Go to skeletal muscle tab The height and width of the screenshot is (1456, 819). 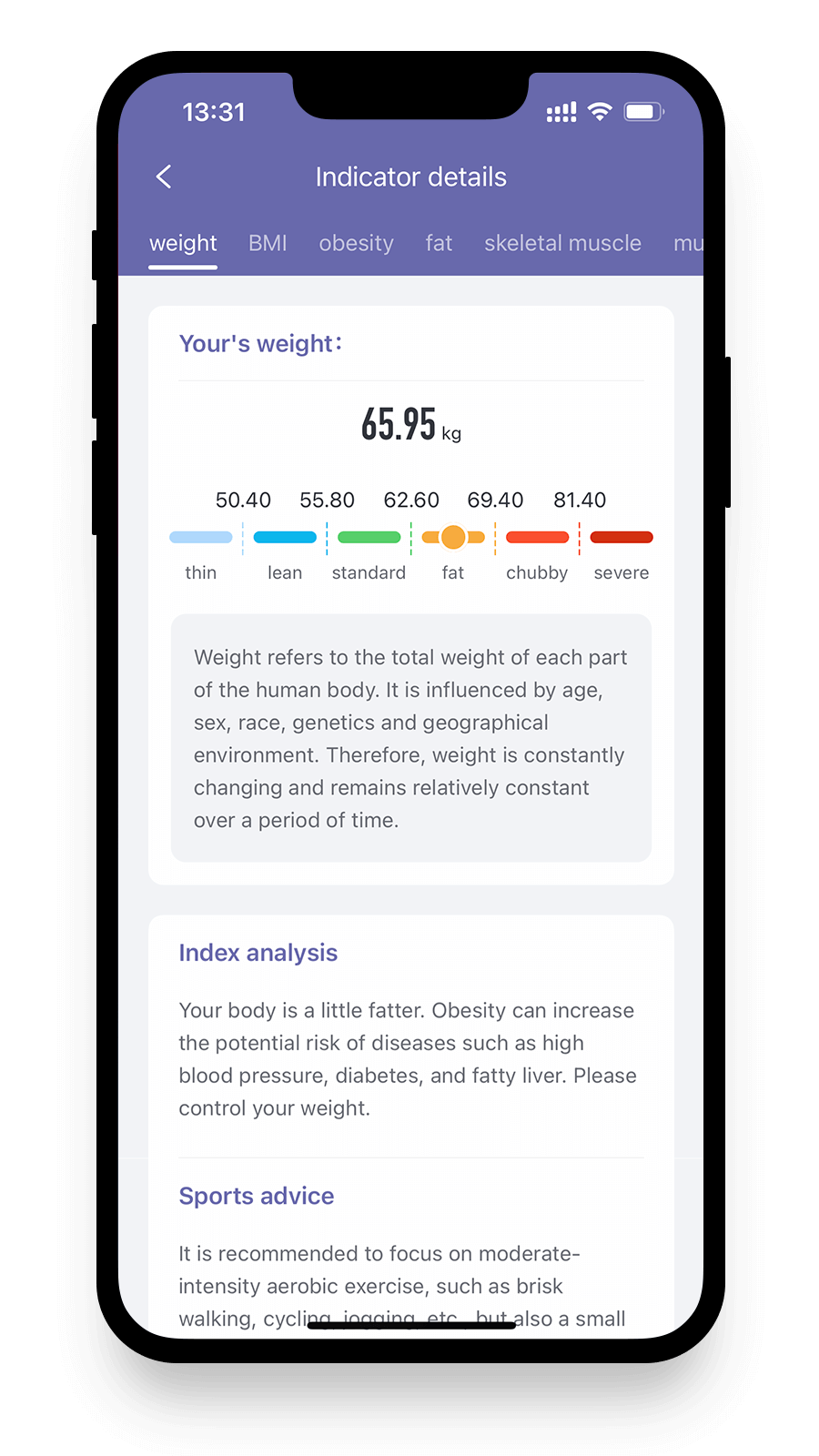(x=562, y=243)
